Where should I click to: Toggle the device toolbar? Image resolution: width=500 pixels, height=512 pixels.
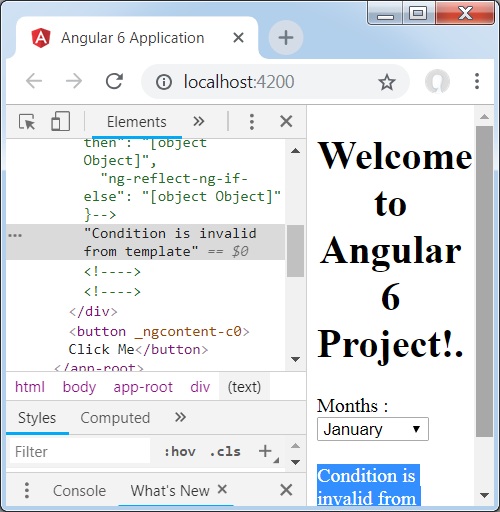pyautogui.click(x=60, y=121)
